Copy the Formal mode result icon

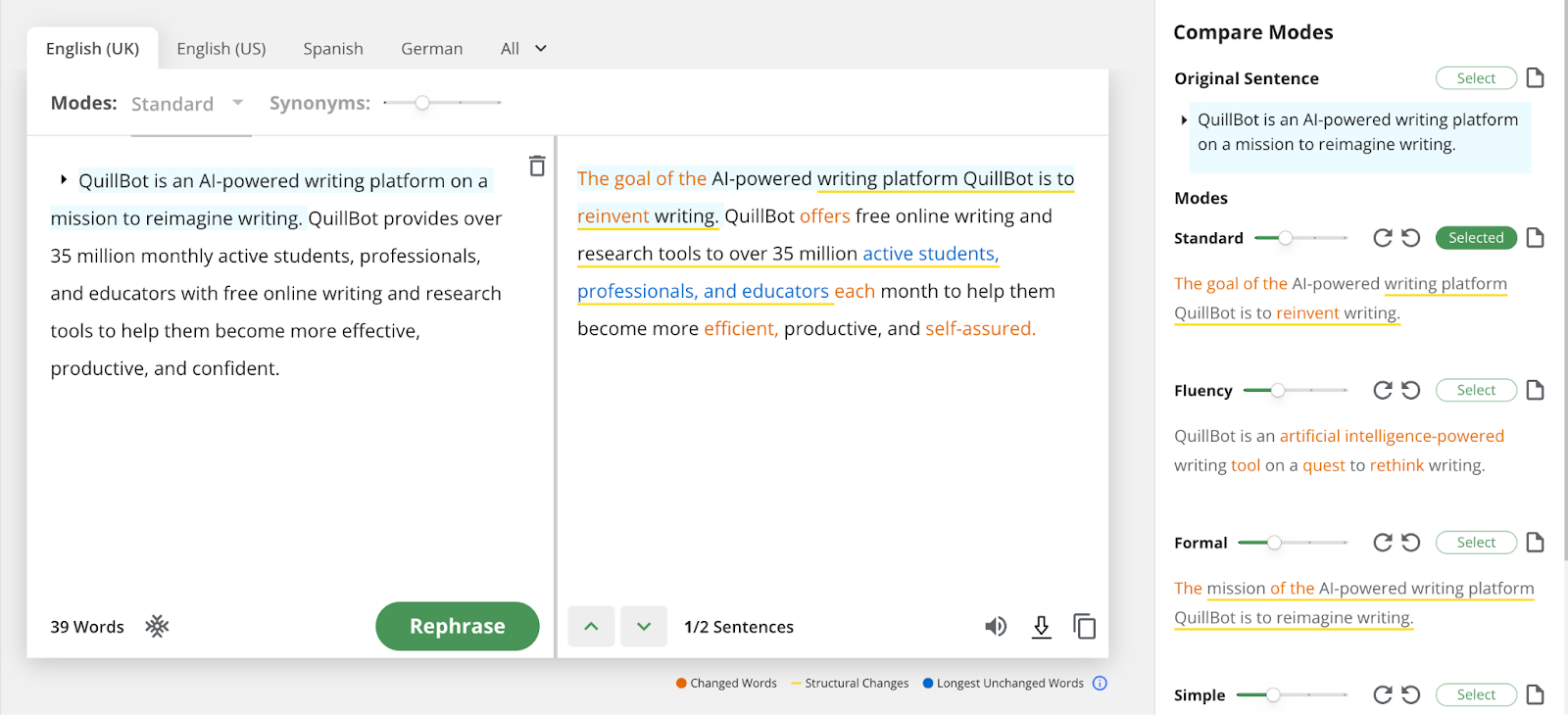click(x=1536, y=543)
